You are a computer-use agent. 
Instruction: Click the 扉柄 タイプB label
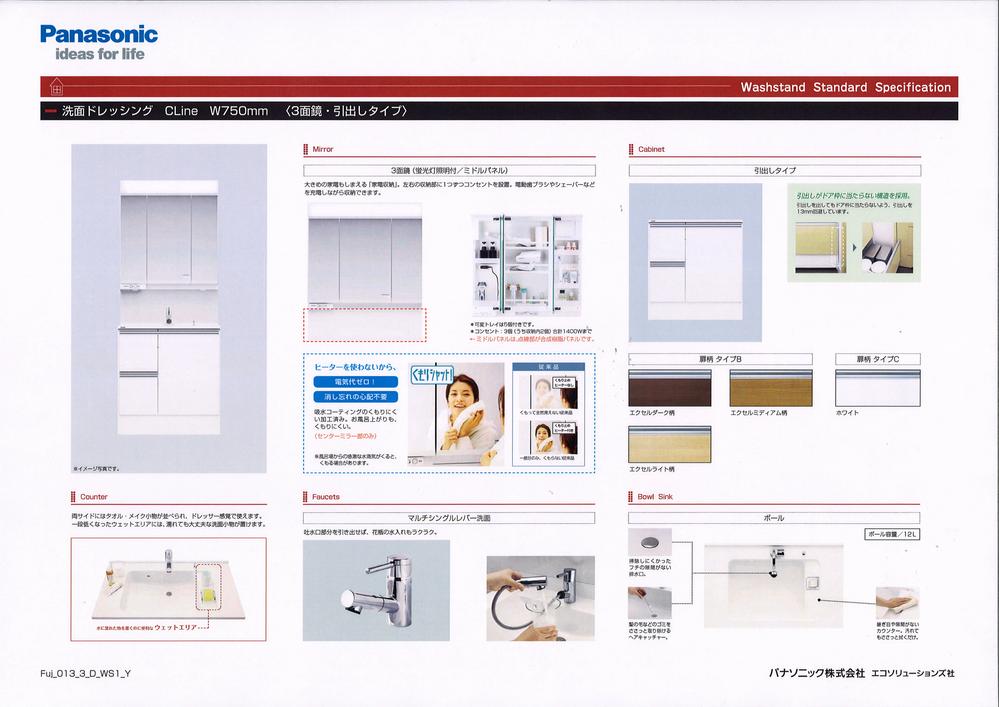pos(669,359)
